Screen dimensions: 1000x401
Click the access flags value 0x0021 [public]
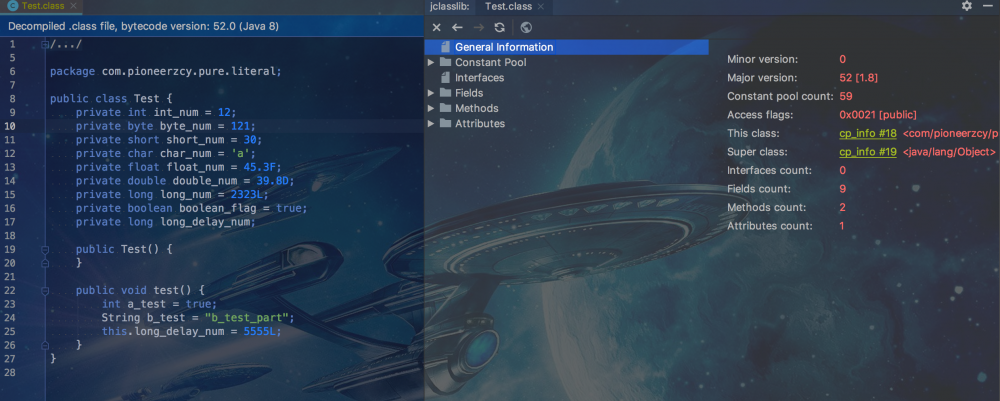878,115
